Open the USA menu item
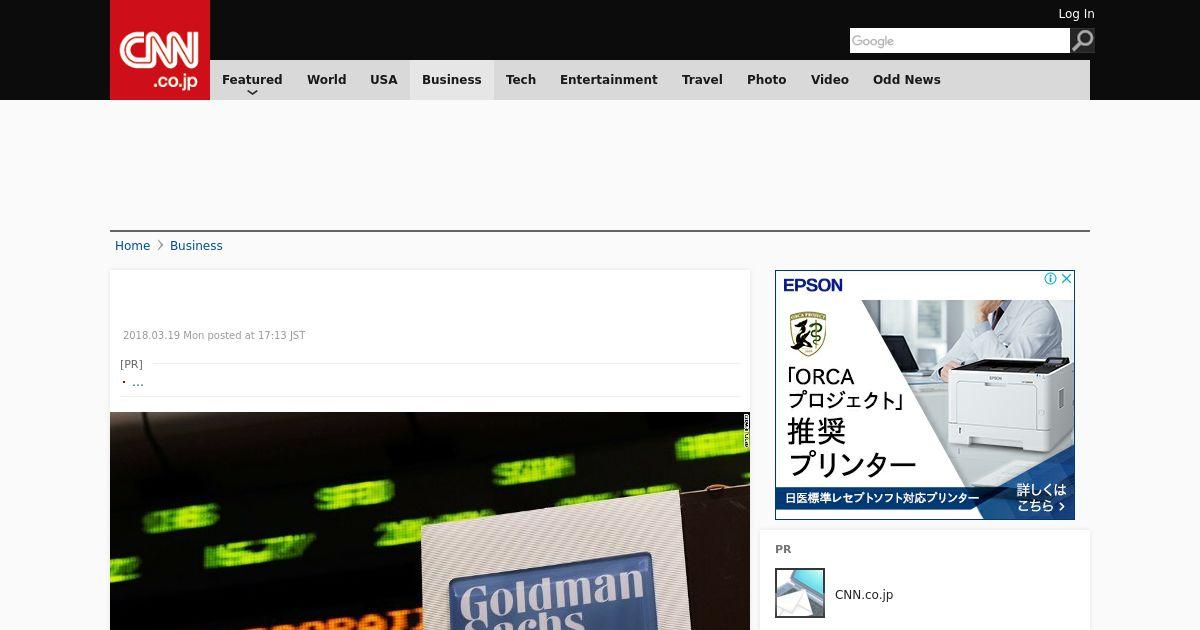This screenshot has height=630, width=1200. coord(384,80)
